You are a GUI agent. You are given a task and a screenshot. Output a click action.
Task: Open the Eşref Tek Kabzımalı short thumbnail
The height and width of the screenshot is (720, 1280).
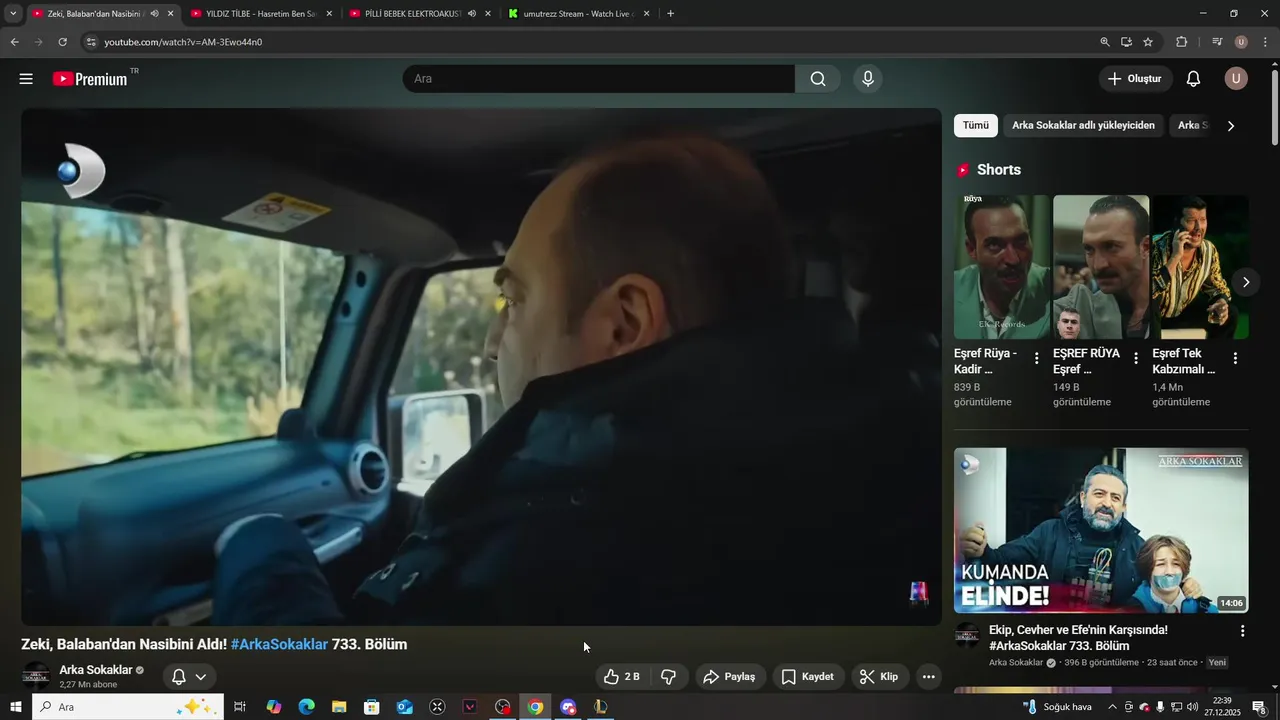click(1200, 267)
